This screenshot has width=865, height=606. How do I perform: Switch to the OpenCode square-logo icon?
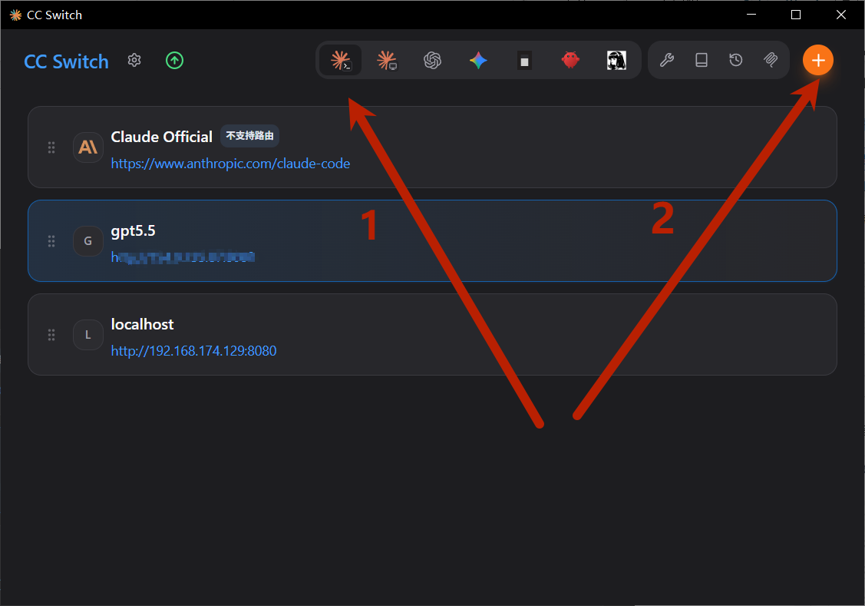click(525, 61)
